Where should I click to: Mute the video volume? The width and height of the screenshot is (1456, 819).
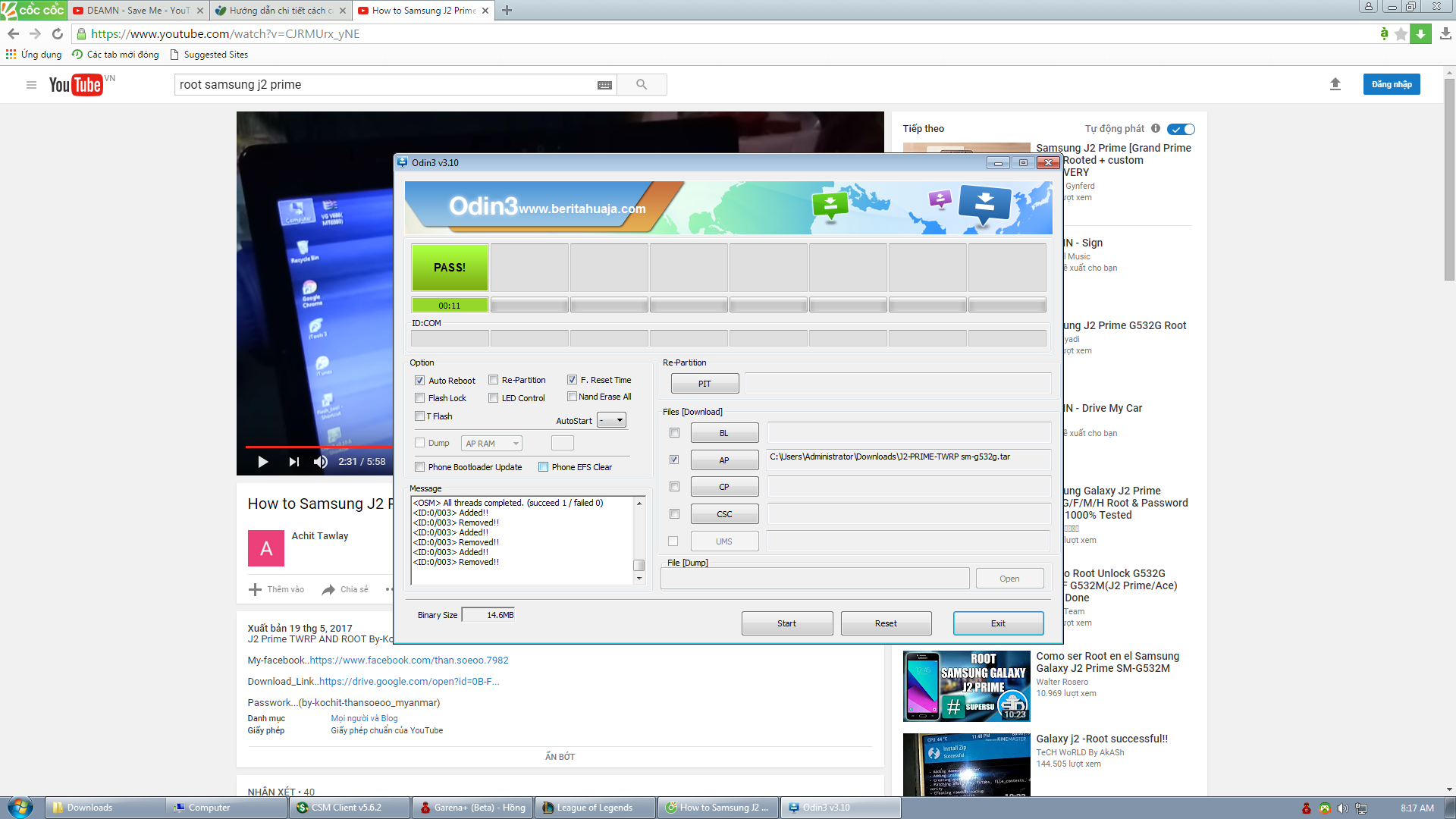[321, 462]
